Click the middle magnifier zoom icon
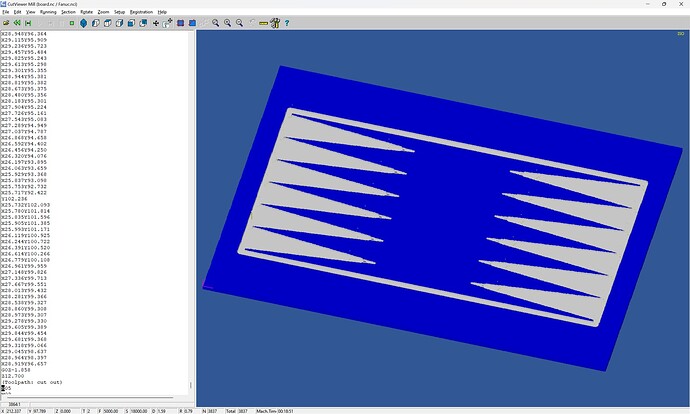Image resolution: width=690 pixels, height=414 pixels. 228,23
